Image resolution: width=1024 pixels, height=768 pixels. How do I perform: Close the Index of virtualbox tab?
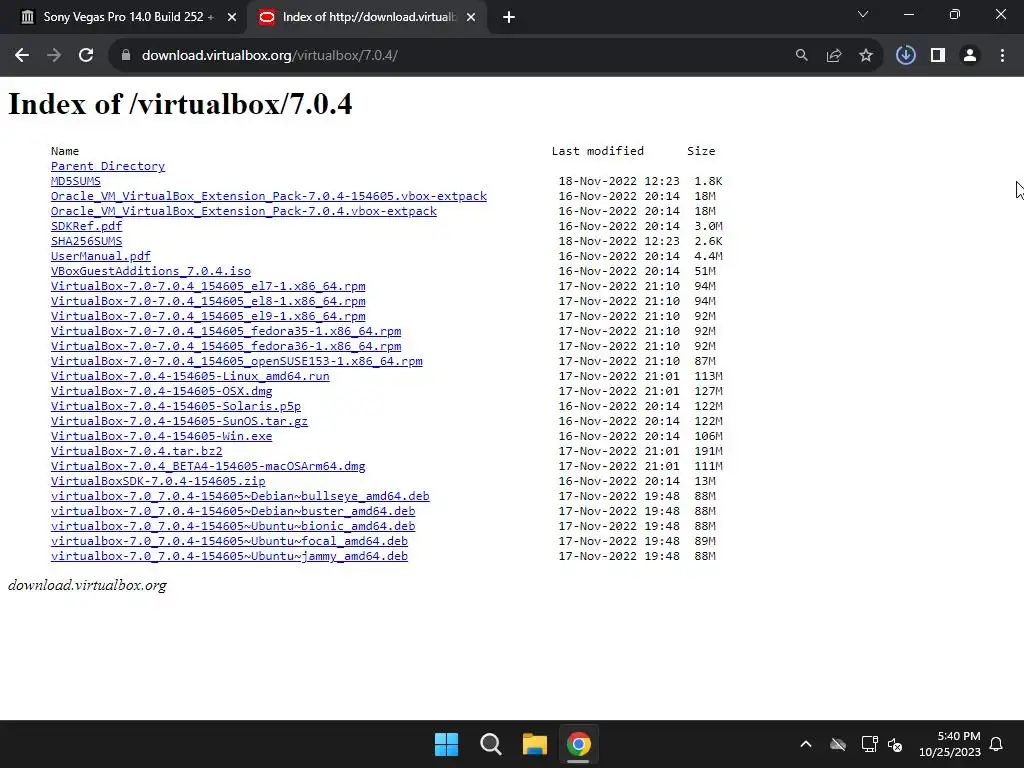point(471,18)
